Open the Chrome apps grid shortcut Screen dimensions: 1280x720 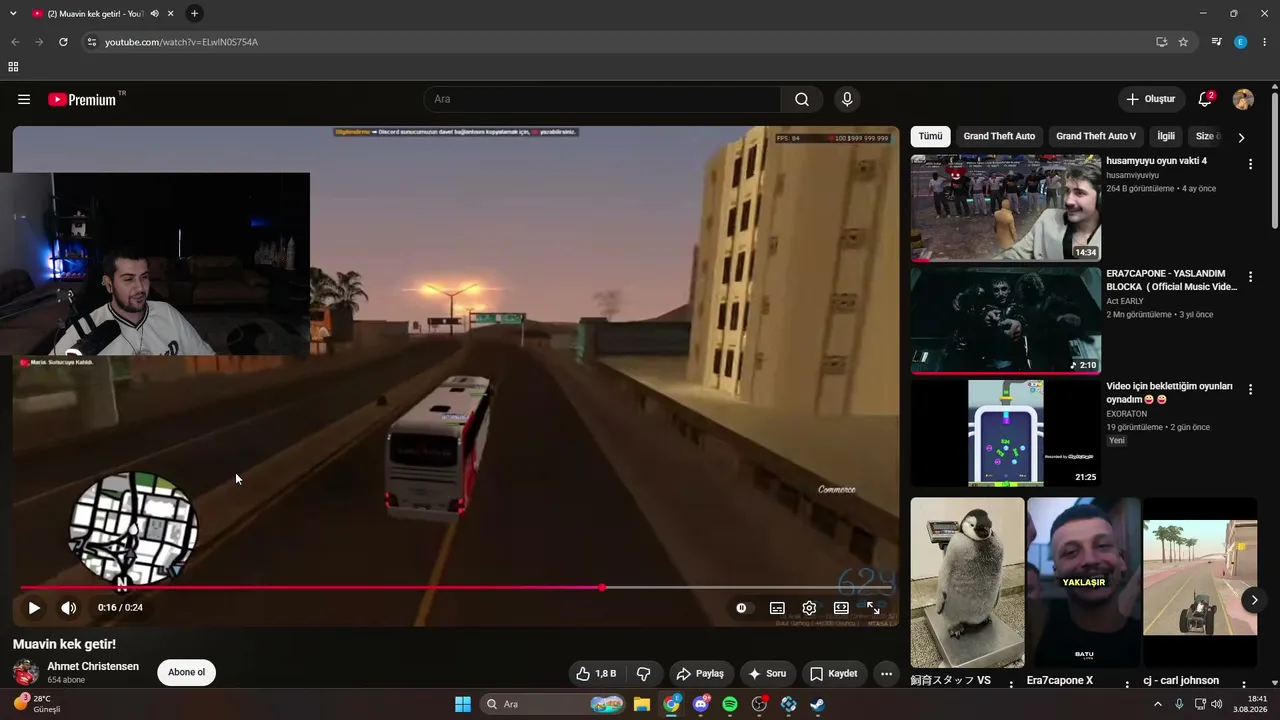13,67
